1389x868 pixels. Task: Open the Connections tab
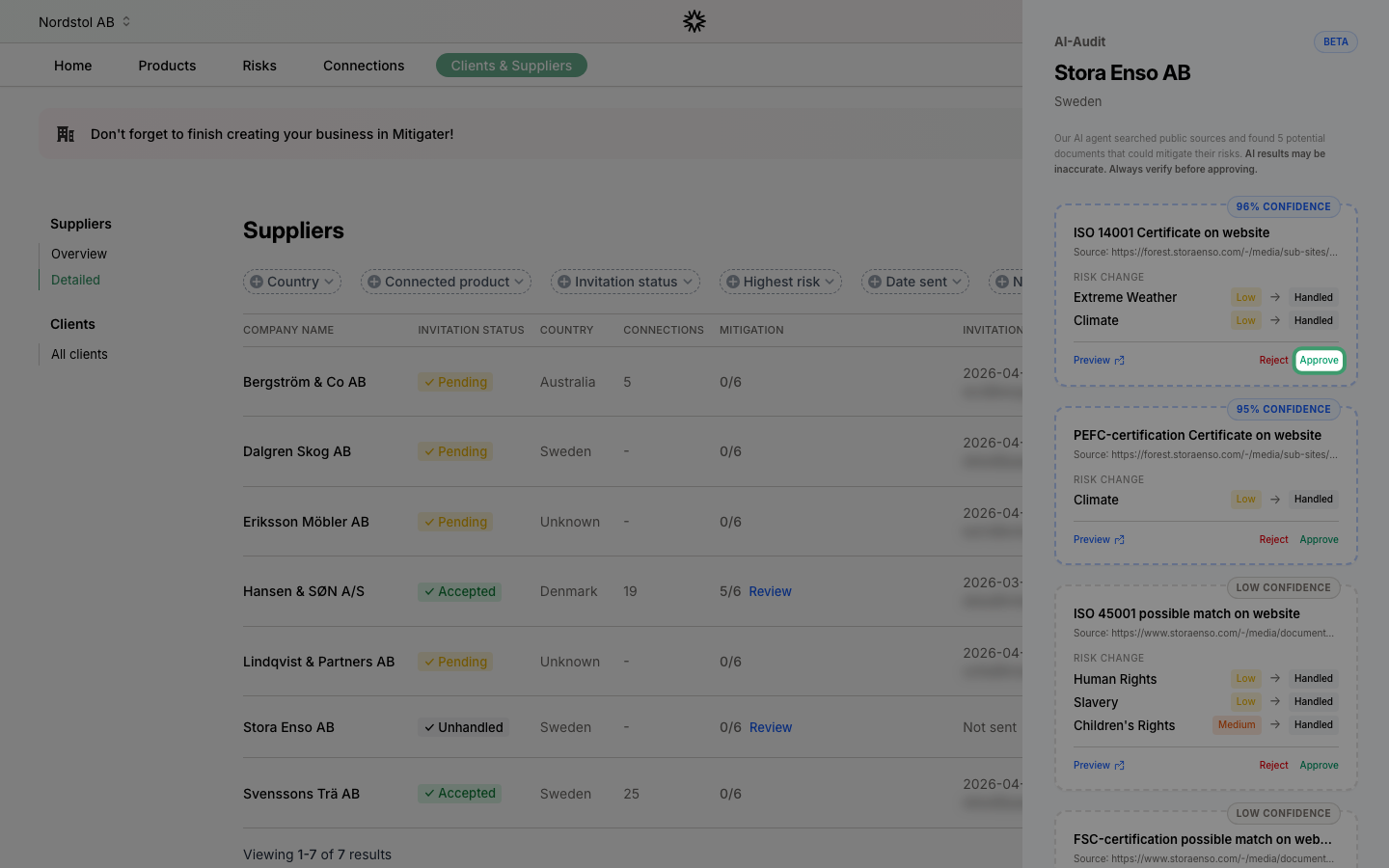(364, 66)
